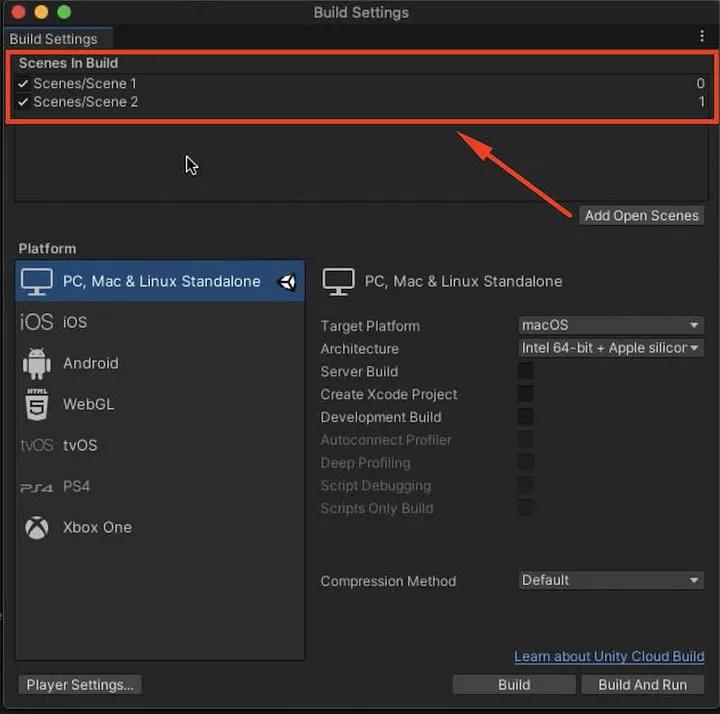Click scene index 0 value
Viewport: 720px width, 714px height.
tap(700, 84)
